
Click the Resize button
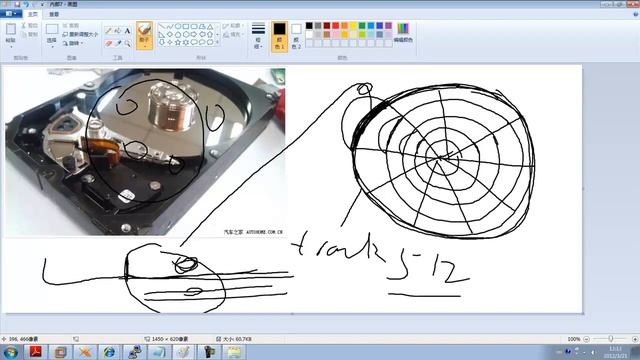tap(80, 35)
